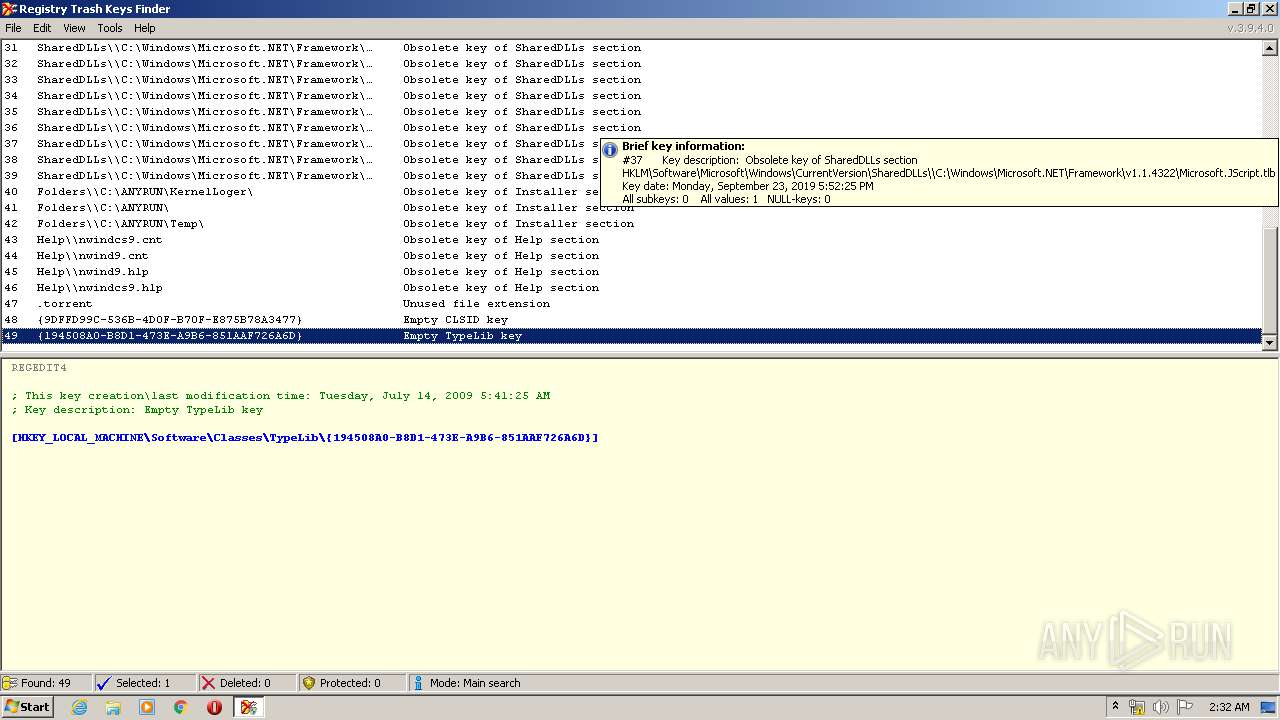Open the Edit menu
Viewport: 1280px width, 720px height.
pos(42,28)
